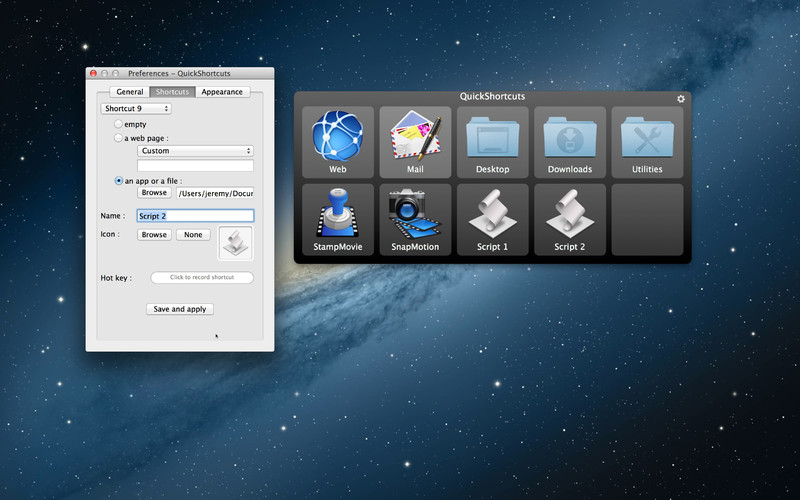Launch the Mail shortcut icon

[x=415, y=142]
